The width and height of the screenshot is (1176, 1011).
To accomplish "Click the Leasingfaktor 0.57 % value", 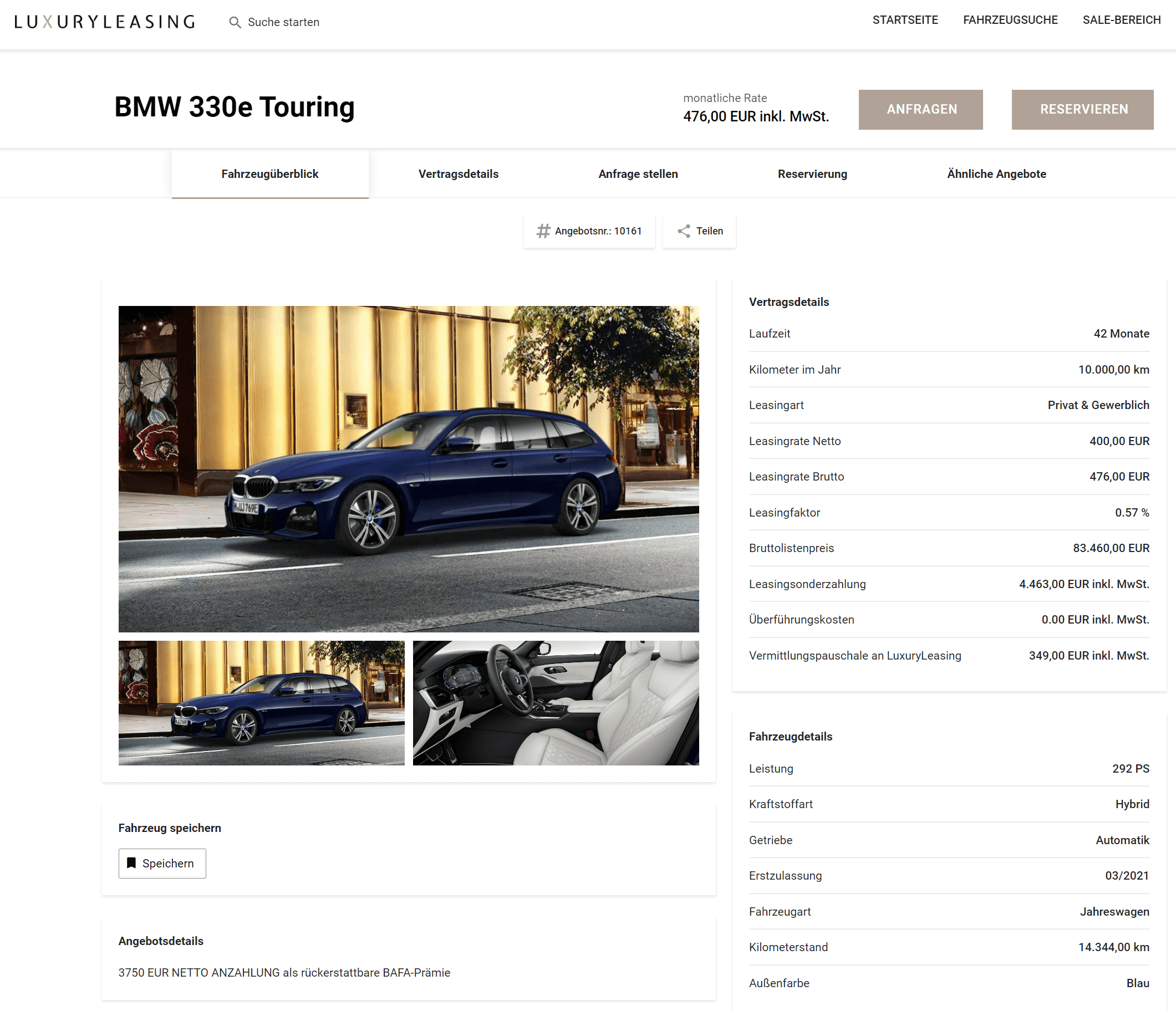I will coord(1131,512).
